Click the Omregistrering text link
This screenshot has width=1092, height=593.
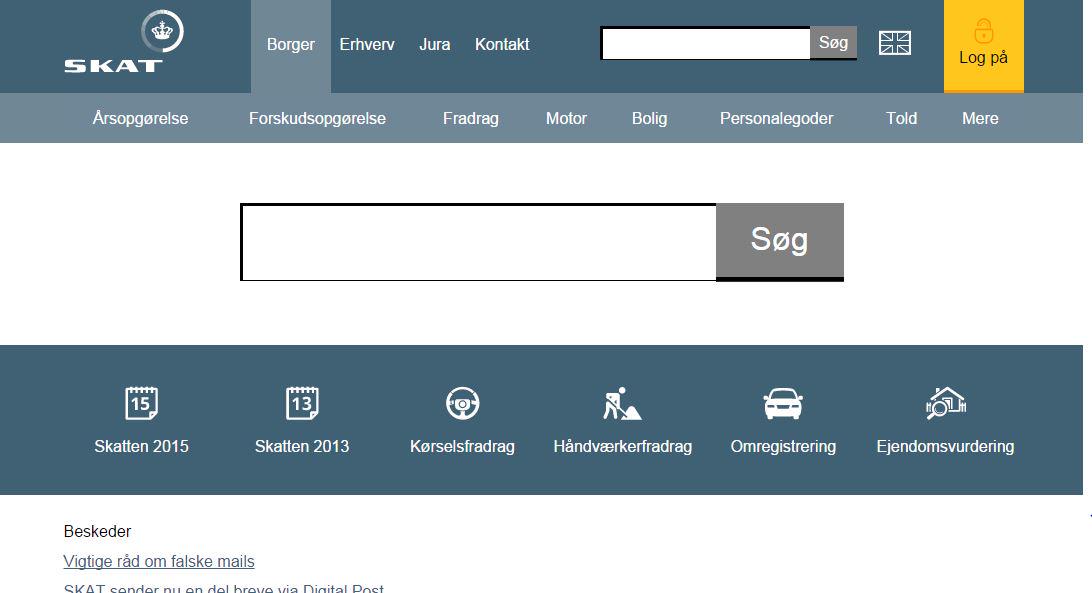click(783, 447)
